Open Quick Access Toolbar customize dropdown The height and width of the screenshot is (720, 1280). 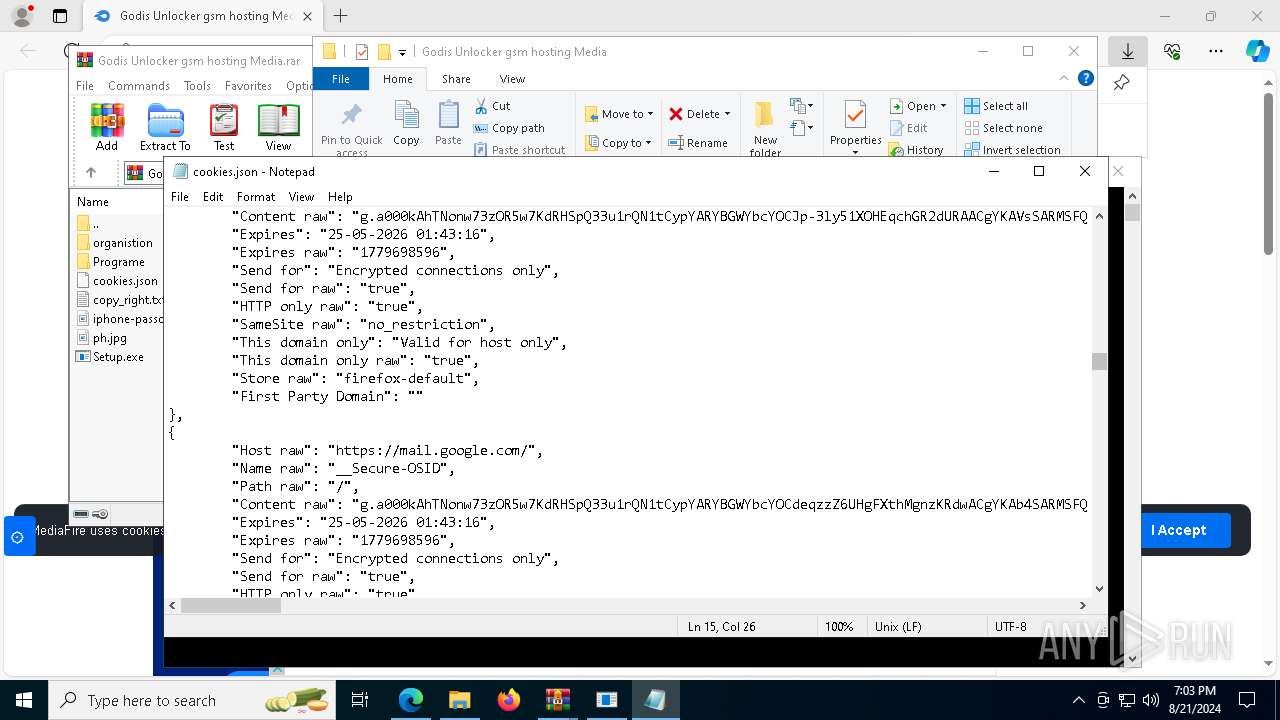pyautogui.click(x=402, y=52)
